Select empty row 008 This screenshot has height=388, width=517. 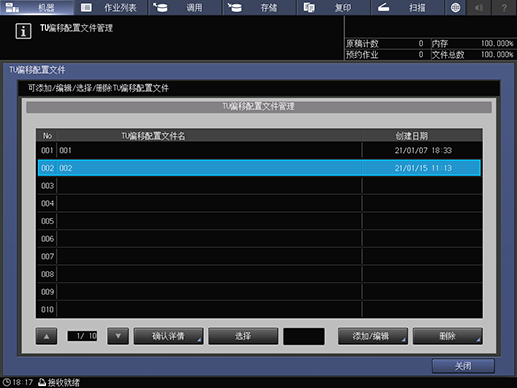(259, 274)
